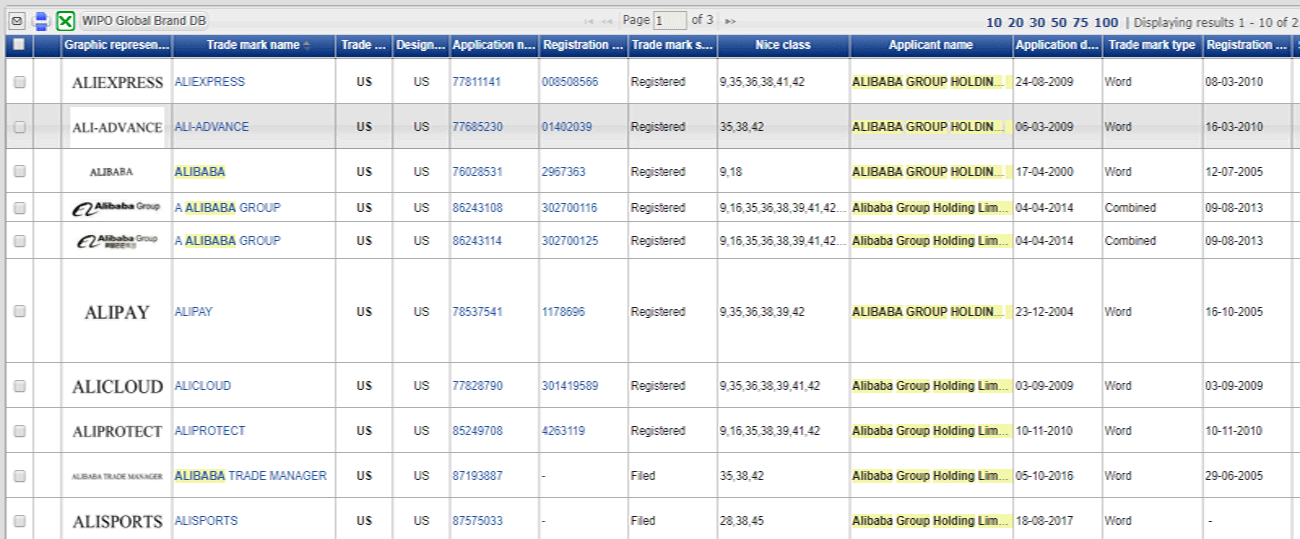Go to first page arrow icon

pyautogui.click(x=588, y=21)
